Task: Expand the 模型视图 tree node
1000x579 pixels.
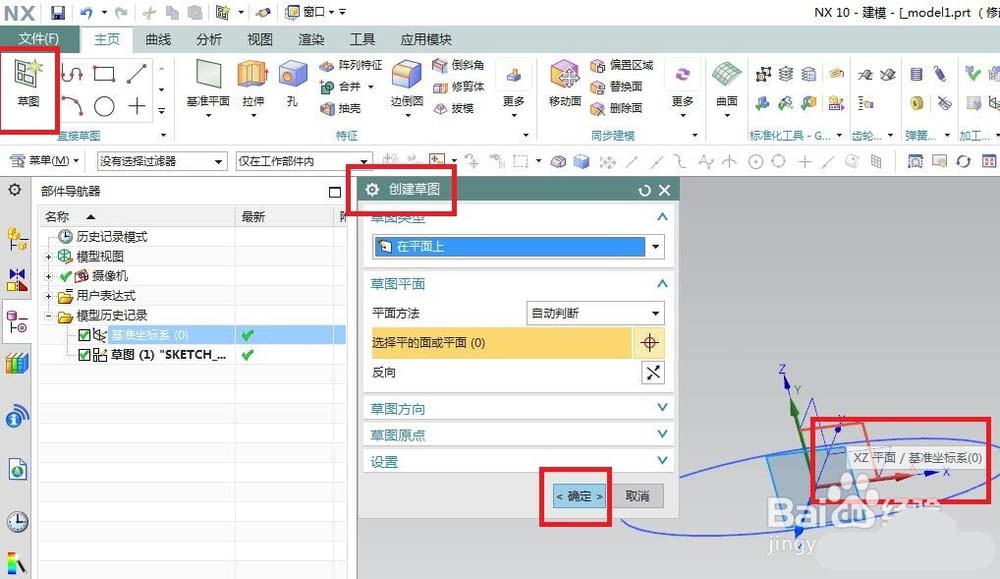Action: 48,256
